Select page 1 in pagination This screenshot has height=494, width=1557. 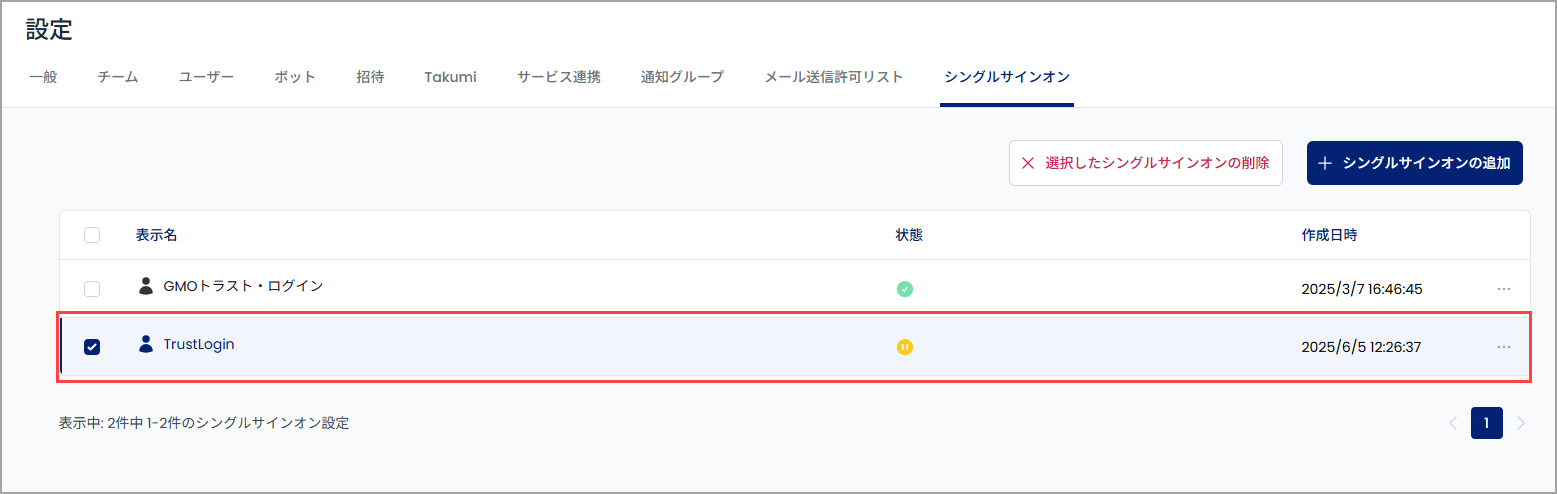[1487, 423]
